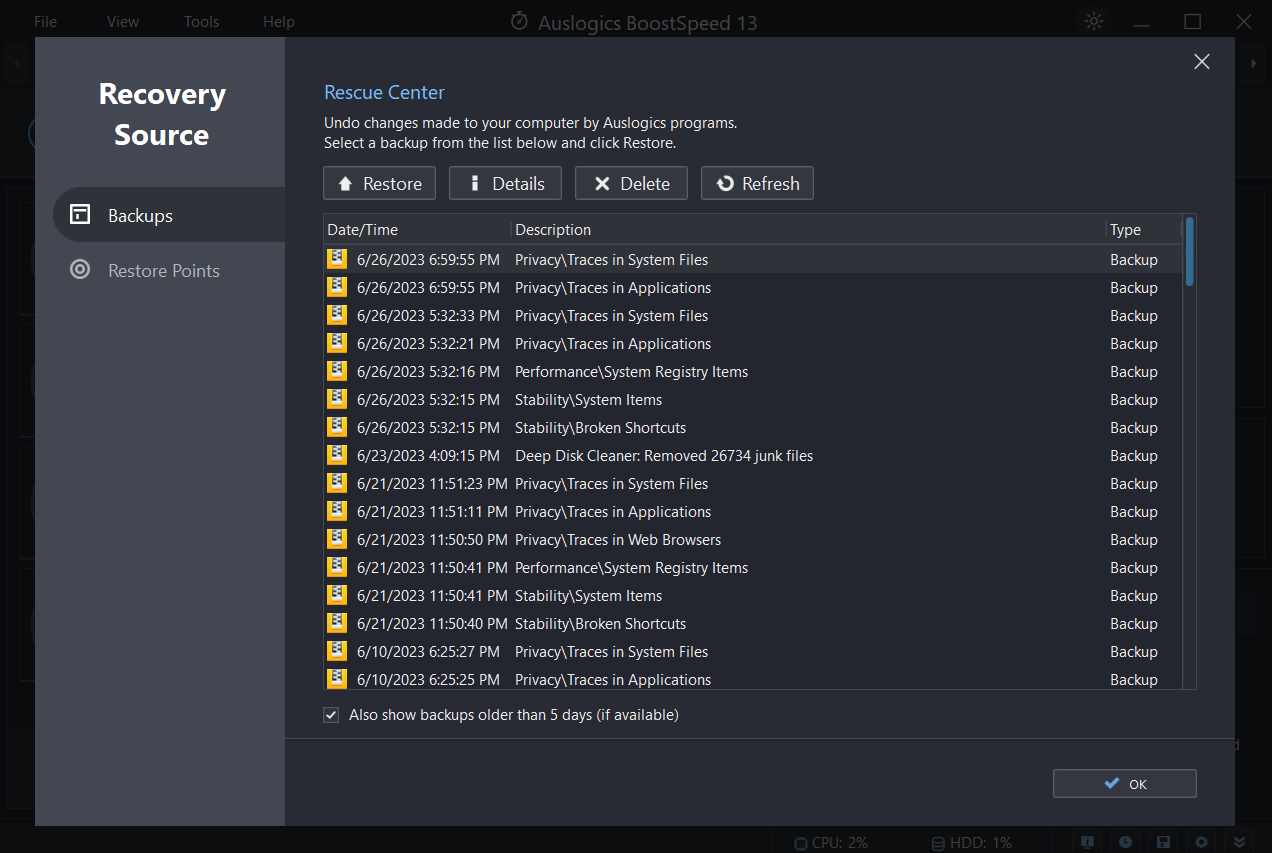Sort the list by the Date/Time column header
The image size is (1272, 853).
(417, 230)
